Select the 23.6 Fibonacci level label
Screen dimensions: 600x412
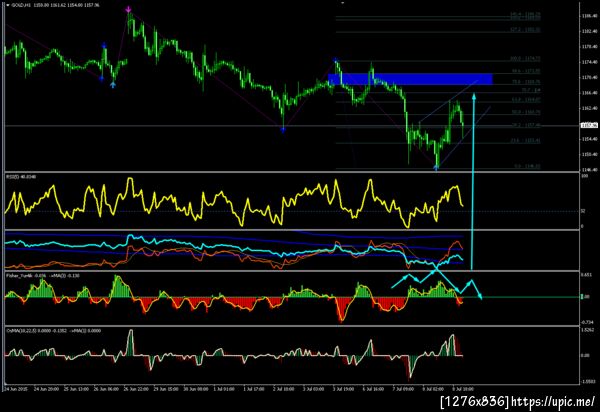coord(526,141)
